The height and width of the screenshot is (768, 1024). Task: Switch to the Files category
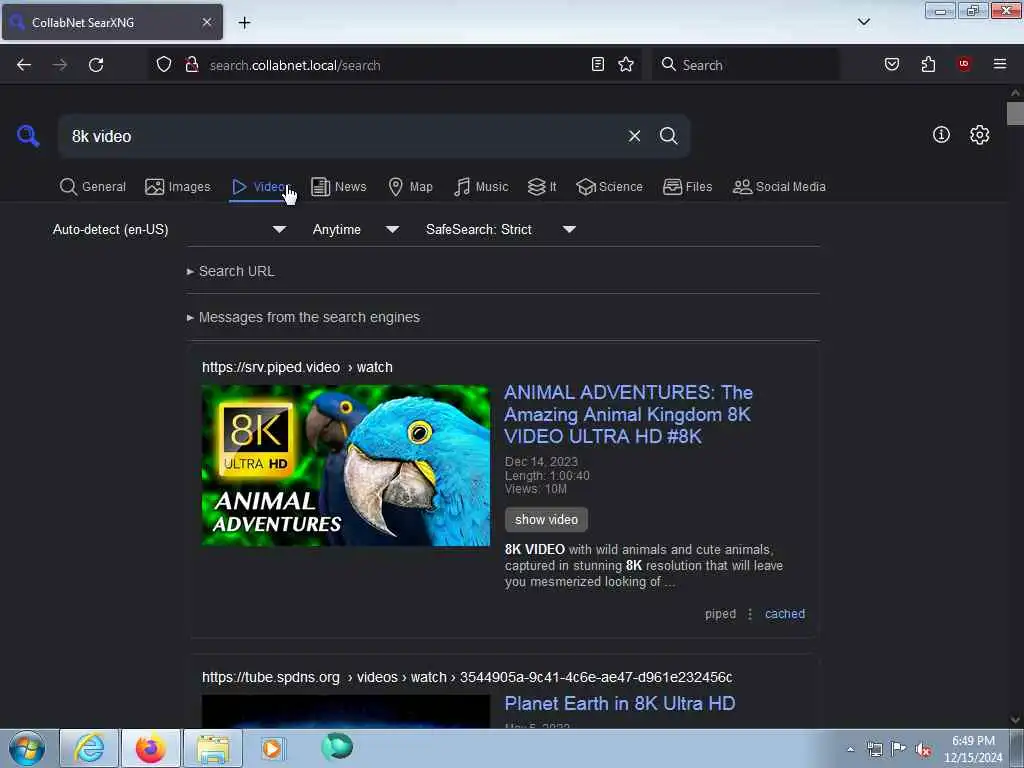[687, 187]
